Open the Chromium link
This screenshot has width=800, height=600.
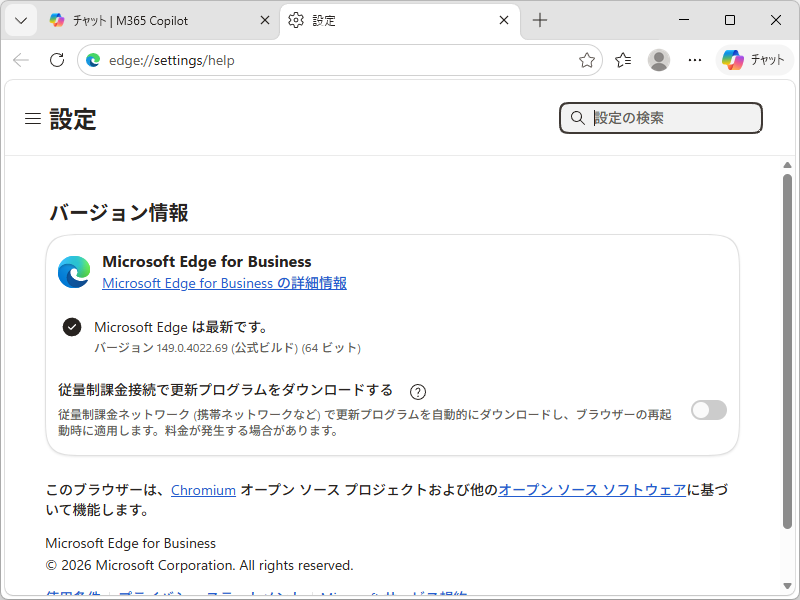coord(203,490)
